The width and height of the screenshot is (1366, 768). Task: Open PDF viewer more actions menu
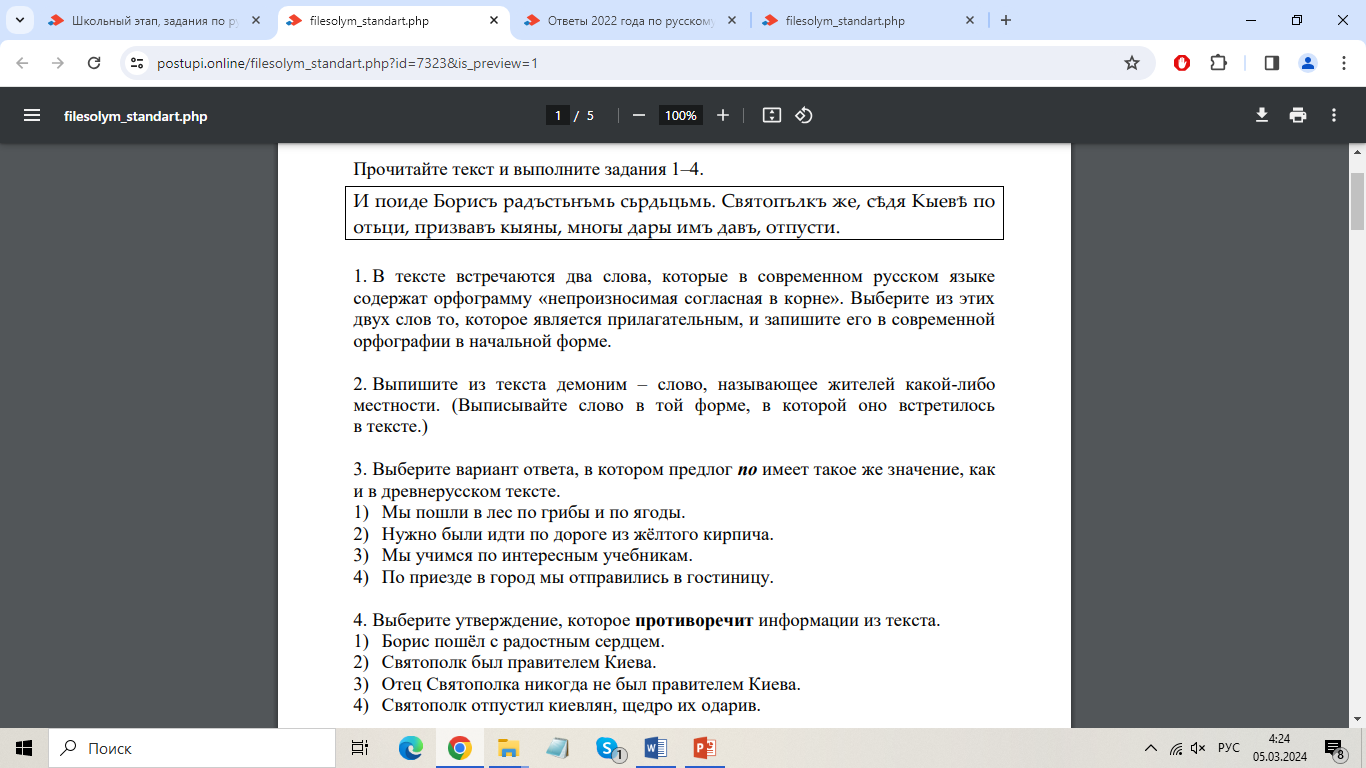coord(1334,115)
